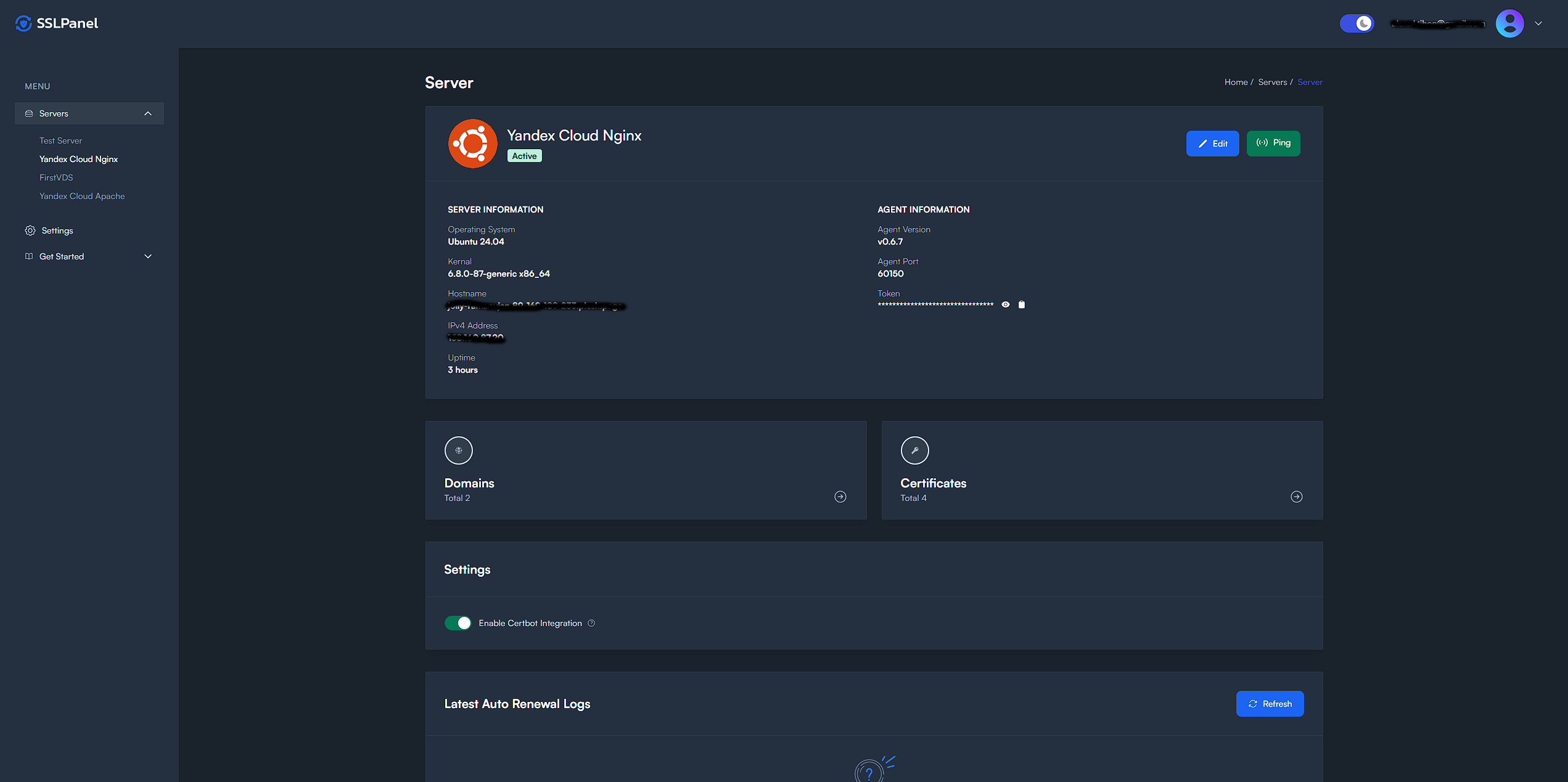Image resolution: width=1568 pixels, height=782 pixels.
Task: Click the Ubuntu server logo
Action: click(472, 144)
